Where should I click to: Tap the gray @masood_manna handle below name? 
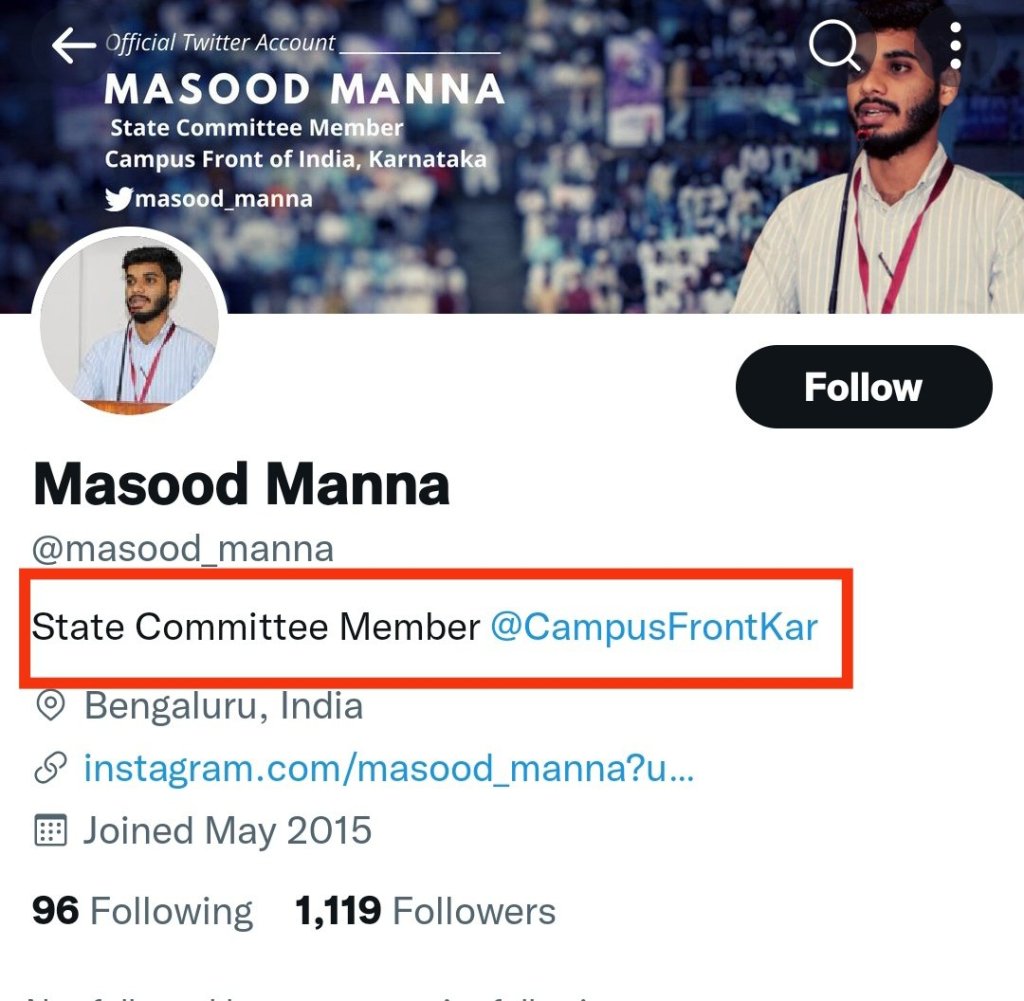tap(183, 549)
